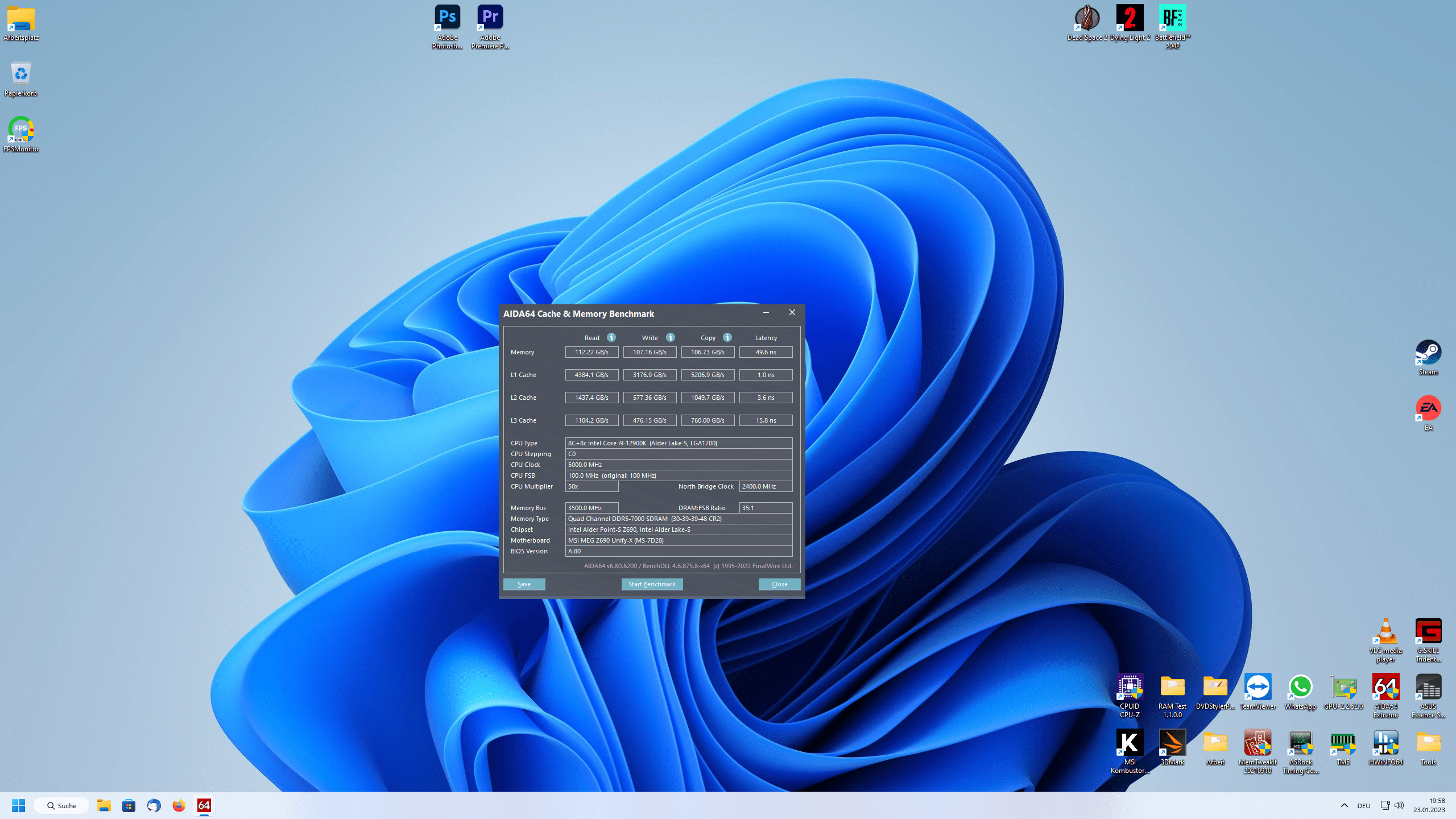Click the DEU language indicator
The height and width of the screenshot is (819, 1456).
(x=1363, y=805)
